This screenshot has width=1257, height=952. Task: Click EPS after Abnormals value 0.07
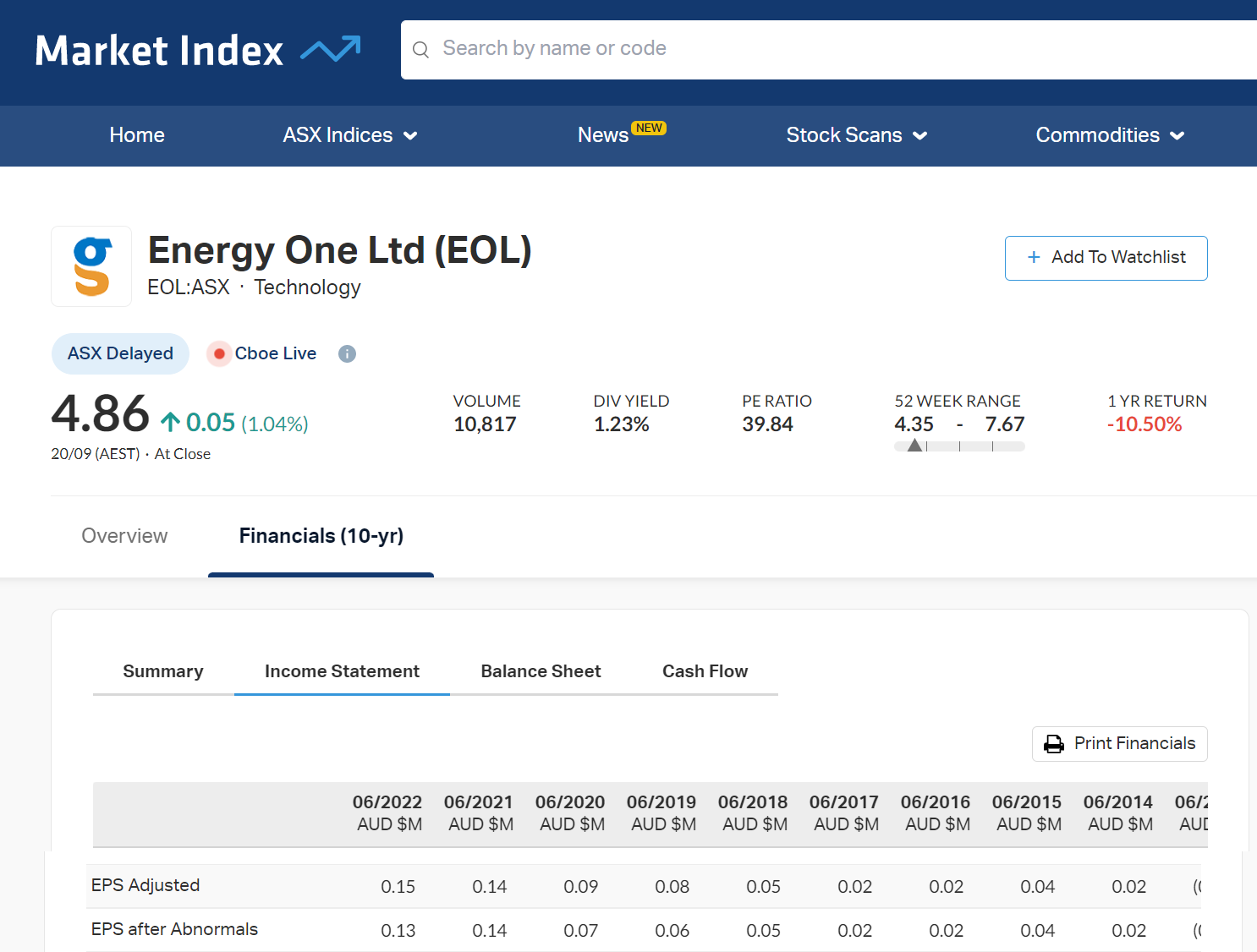click(581, 931)
